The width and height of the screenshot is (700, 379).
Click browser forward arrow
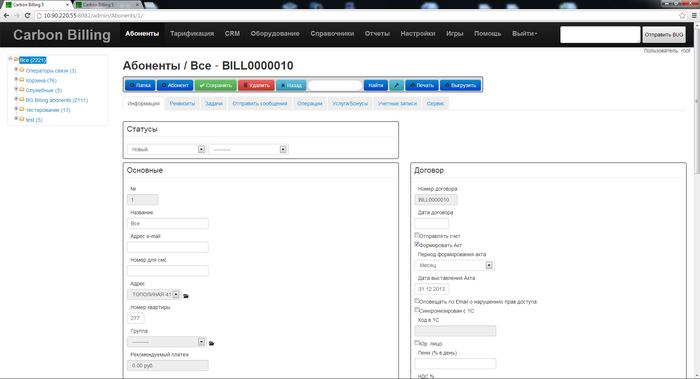[17, 16]
